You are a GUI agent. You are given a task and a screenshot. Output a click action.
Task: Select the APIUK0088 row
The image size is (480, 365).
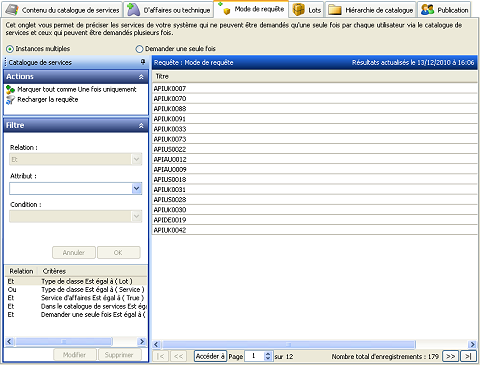[x=315, y=109]
